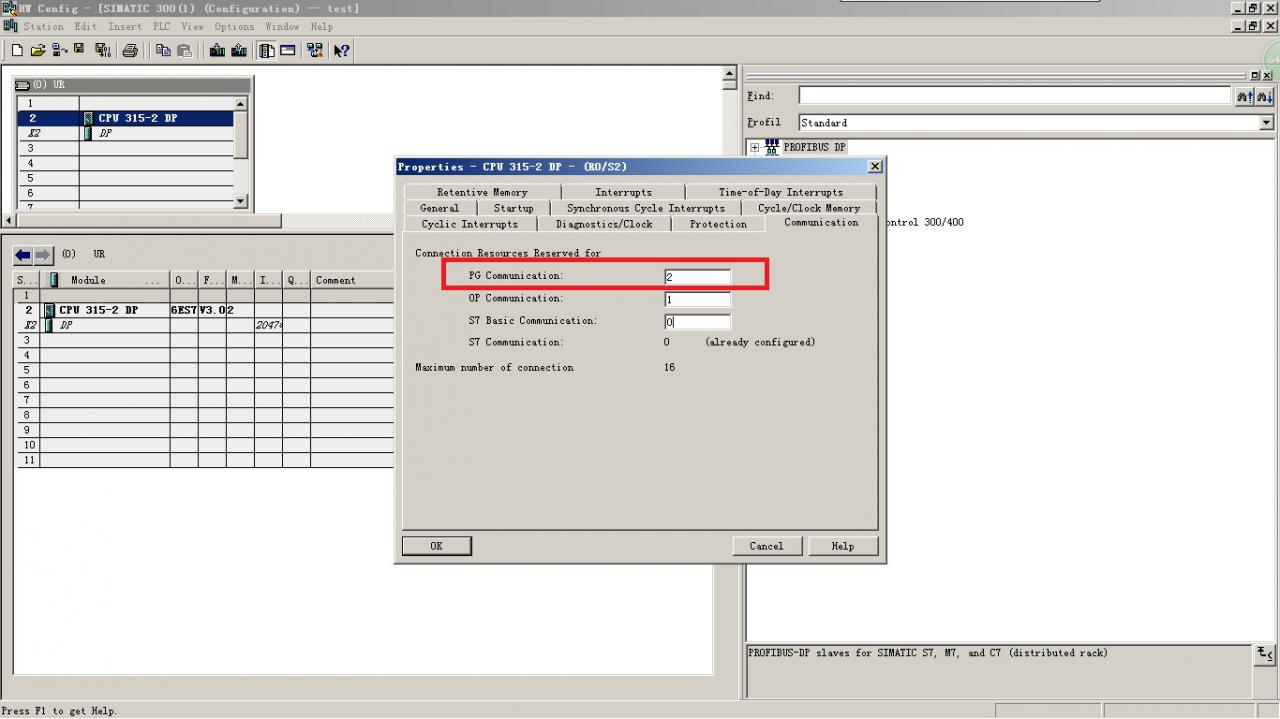Click the dock toggle button of catalog pane
This screenshot has height=719, width=1280.
pos(1255,75)
